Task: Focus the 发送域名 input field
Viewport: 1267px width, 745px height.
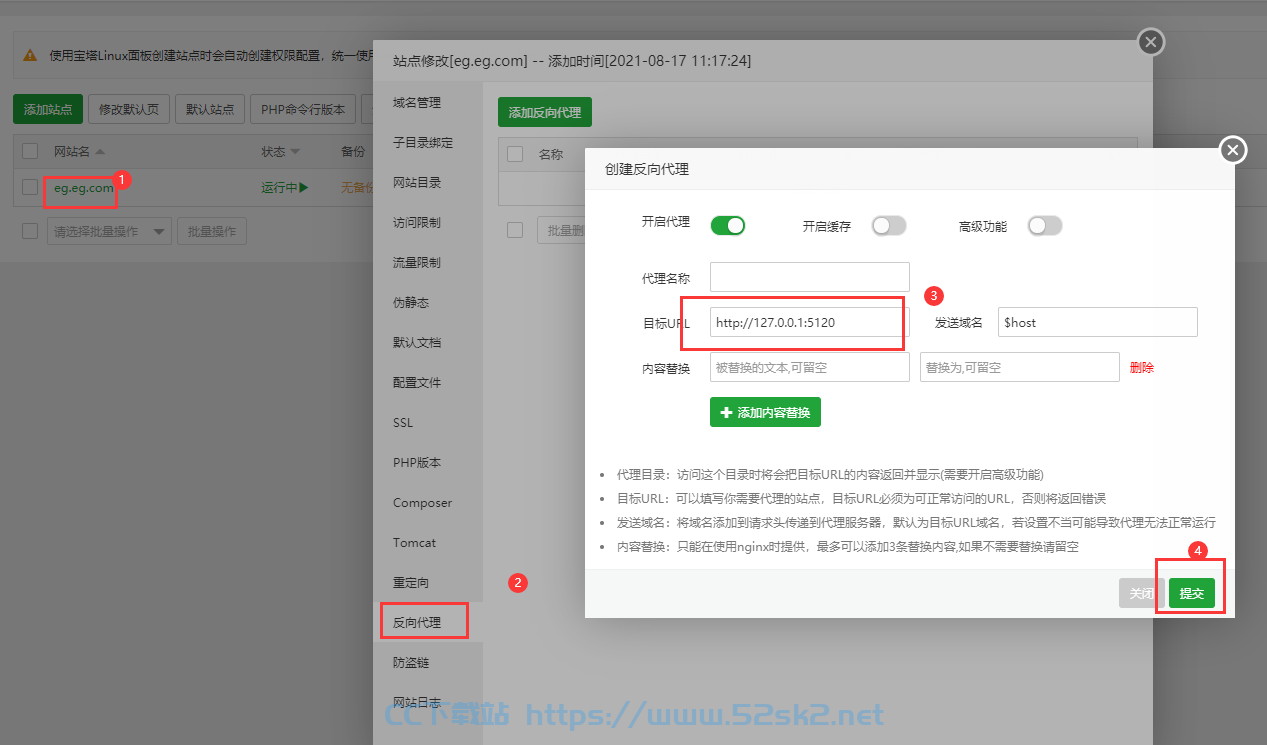Action: [x=1098, y=322]
